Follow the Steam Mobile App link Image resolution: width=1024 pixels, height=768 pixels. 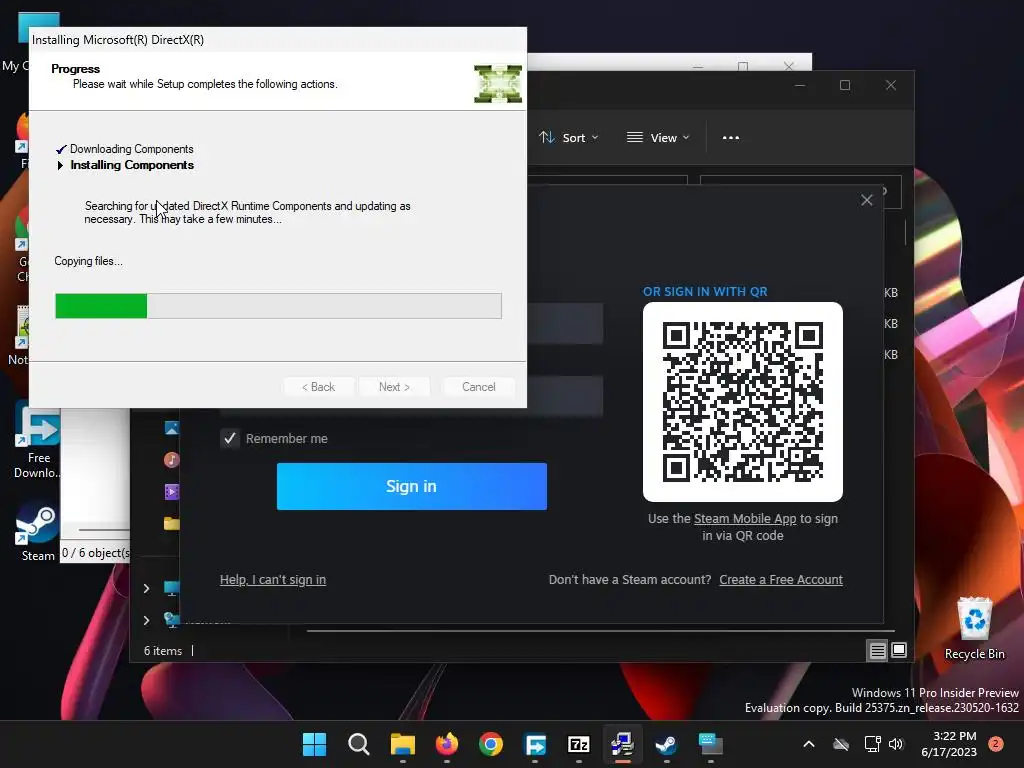[x=745, y=519]
